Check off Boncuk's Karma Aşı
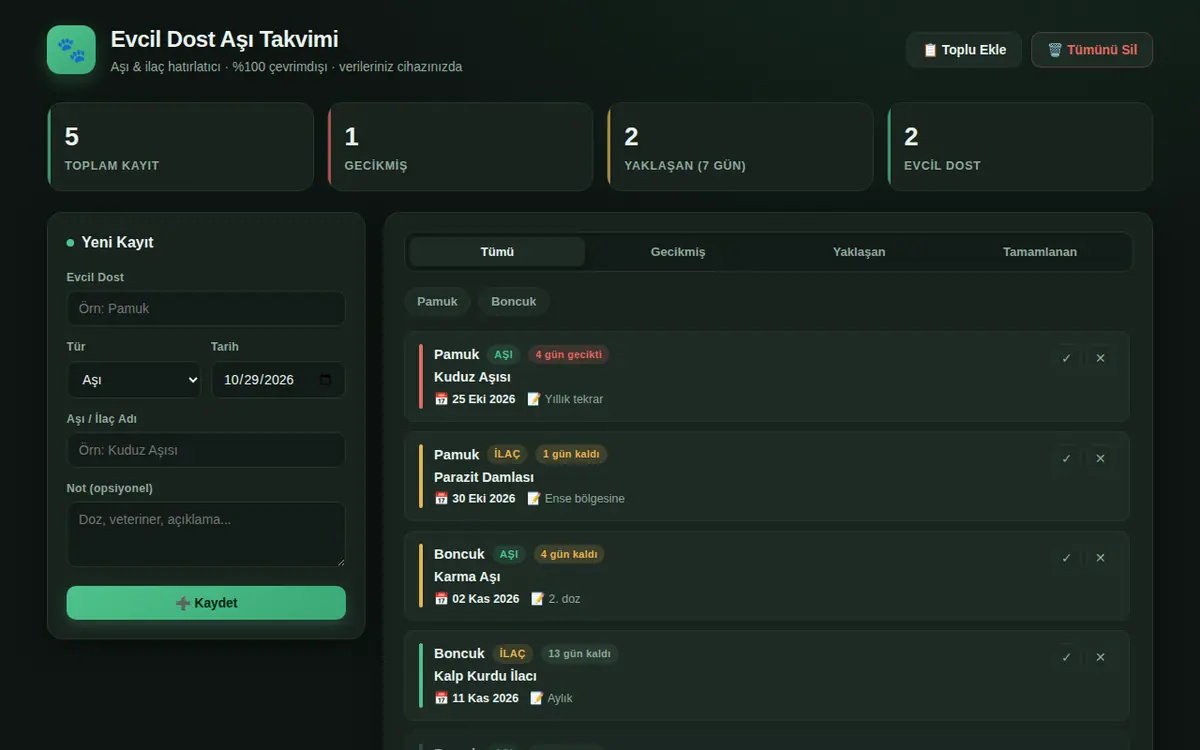Viewport: 1200px width, 750px height. [x=1066, y=558]
